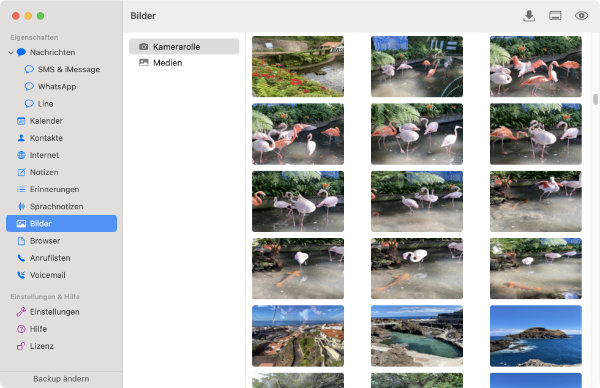Open Hilfe label
Image resolution: width=600 pixels, height=388 pixels.
(x=38, y=329)
